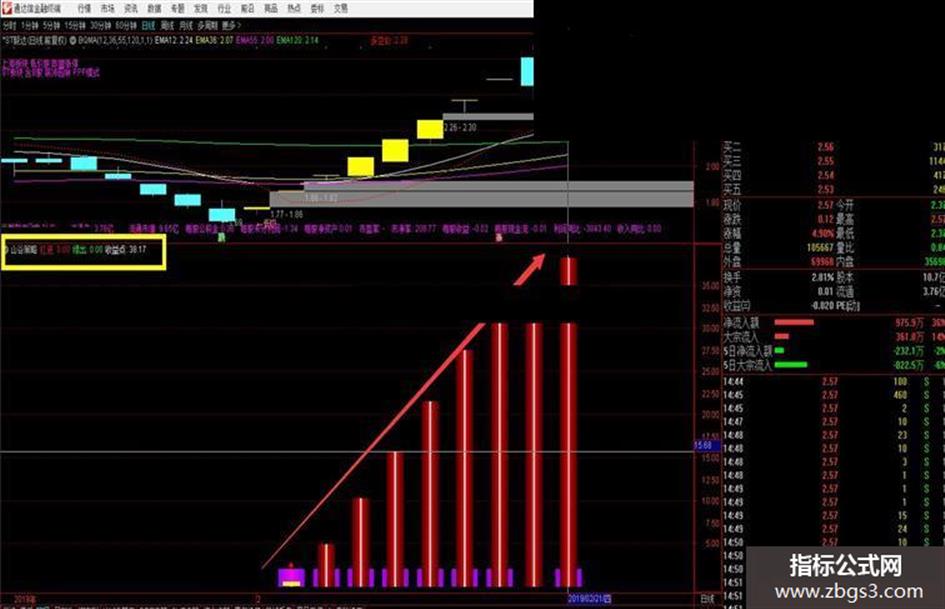Select the 5分钟 period tab
This screenshot has height=609, width=945.
click(52, 25)
